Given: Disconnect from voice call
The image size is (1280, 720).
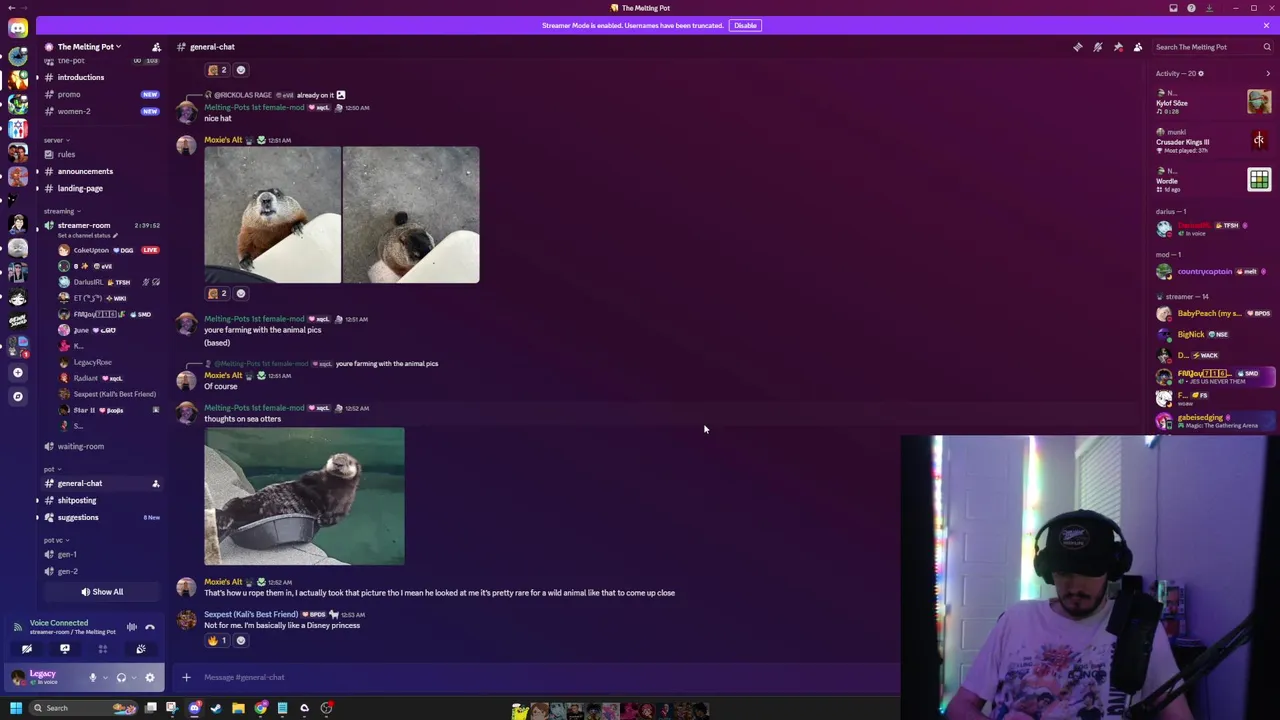Looking at the screenshot, I should 150,627.
